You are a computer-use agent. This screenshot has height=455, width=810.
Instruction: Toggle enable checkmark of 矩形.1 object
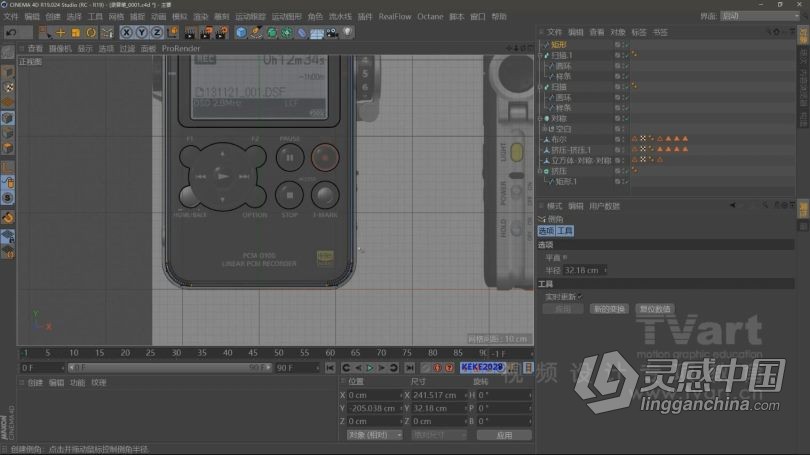627,181
